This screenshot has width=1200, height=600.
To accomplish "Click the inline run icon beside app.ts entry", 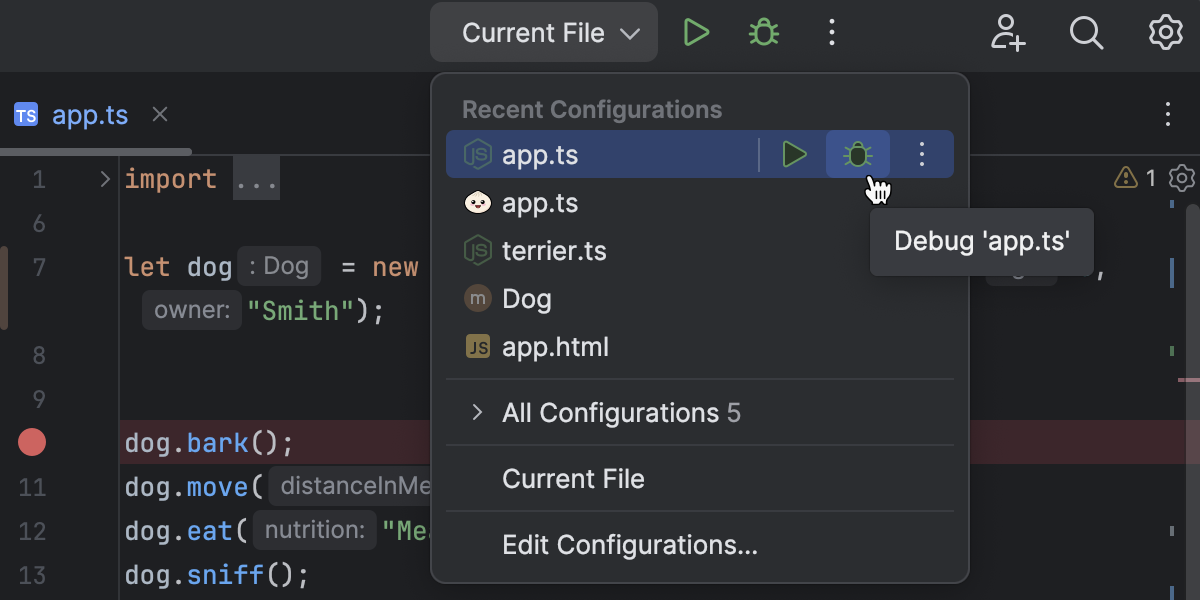I will coord(794,154).
